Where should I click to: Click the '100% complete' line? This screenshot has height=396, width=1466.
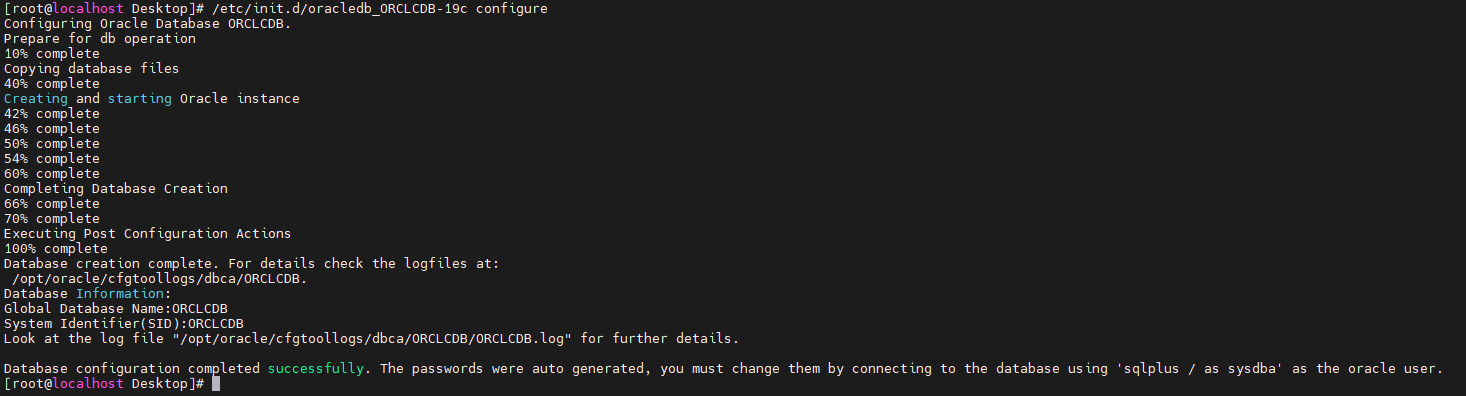click(x=56, y=249)
